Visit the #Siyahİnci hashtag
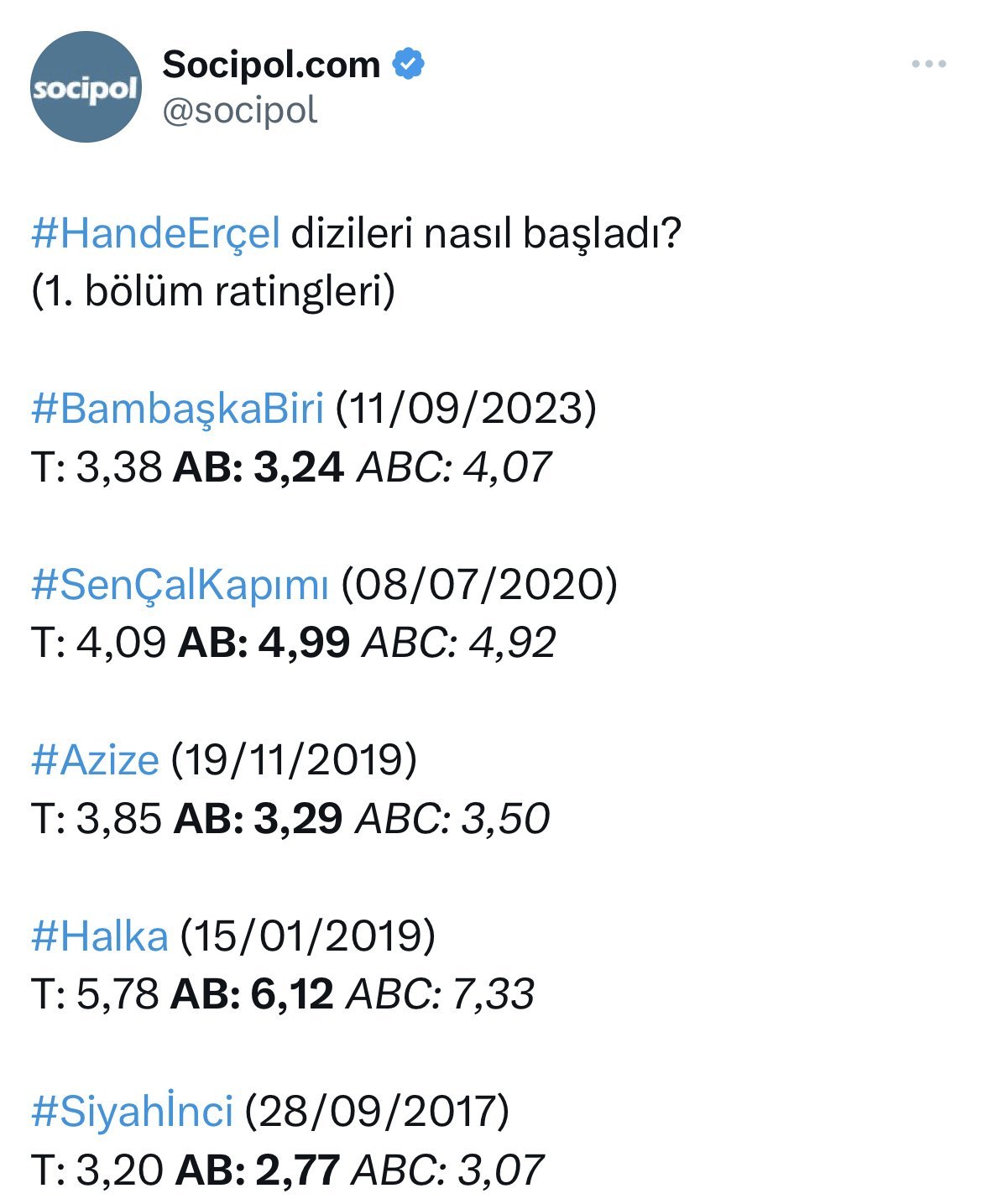The width and height of the screenshot is (982, 1204). point(132,1112)
